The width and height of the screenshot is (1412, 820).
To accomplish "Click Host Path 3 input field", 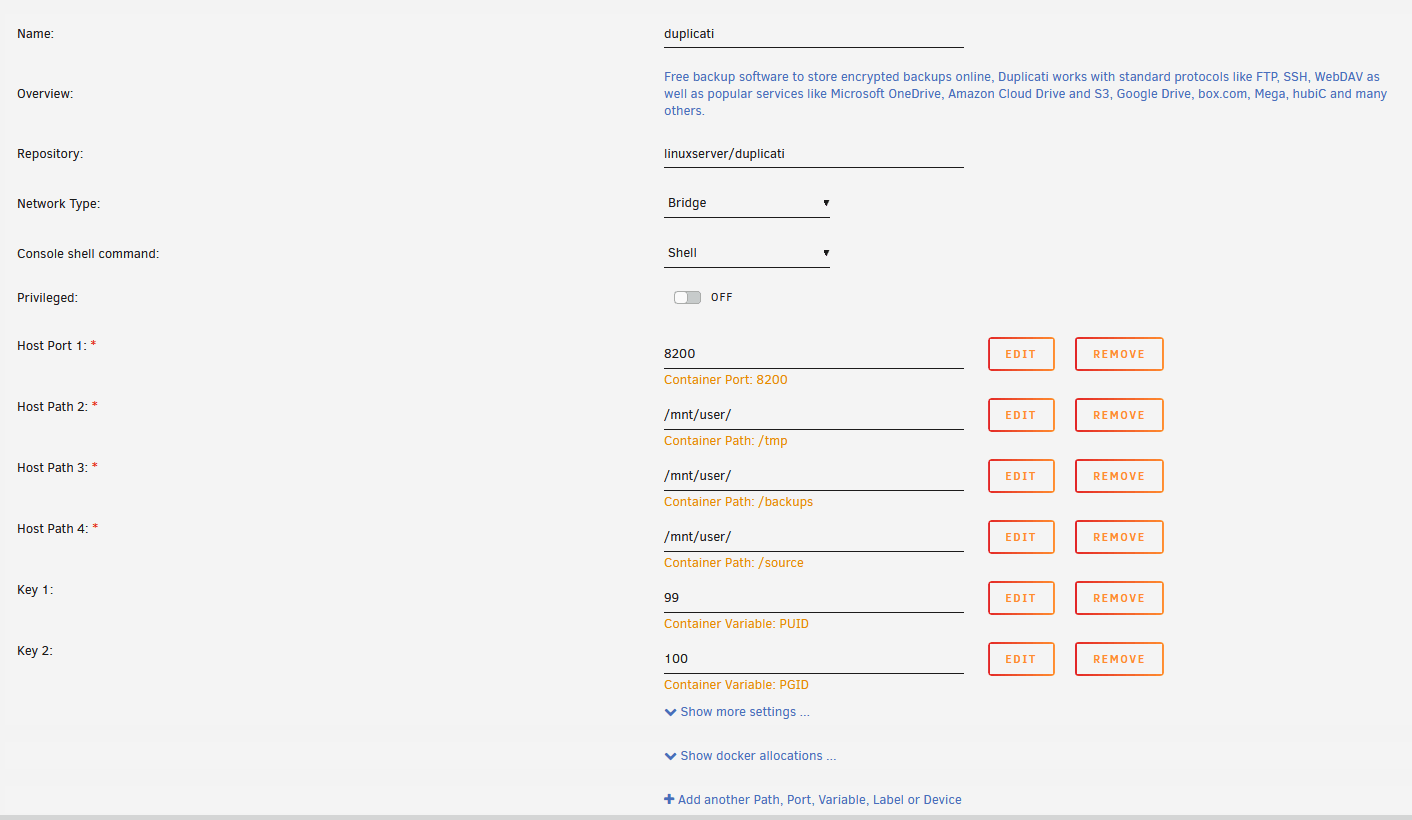I will (x=814, y=476).
